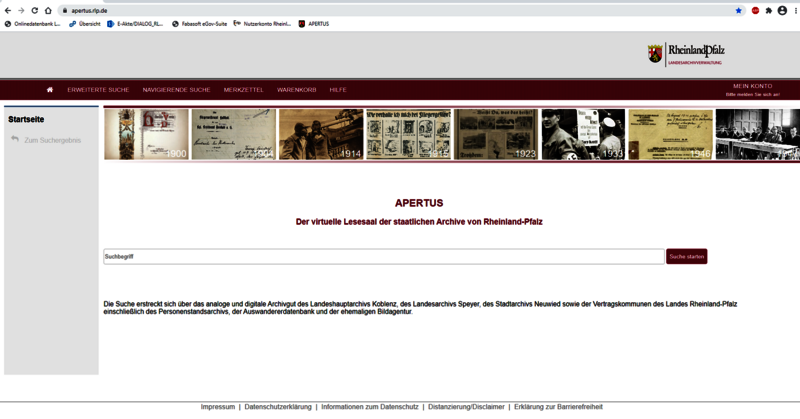Open the Datenschutzerklärung footer link
800x419 pixels.
[x=278, y=407]
